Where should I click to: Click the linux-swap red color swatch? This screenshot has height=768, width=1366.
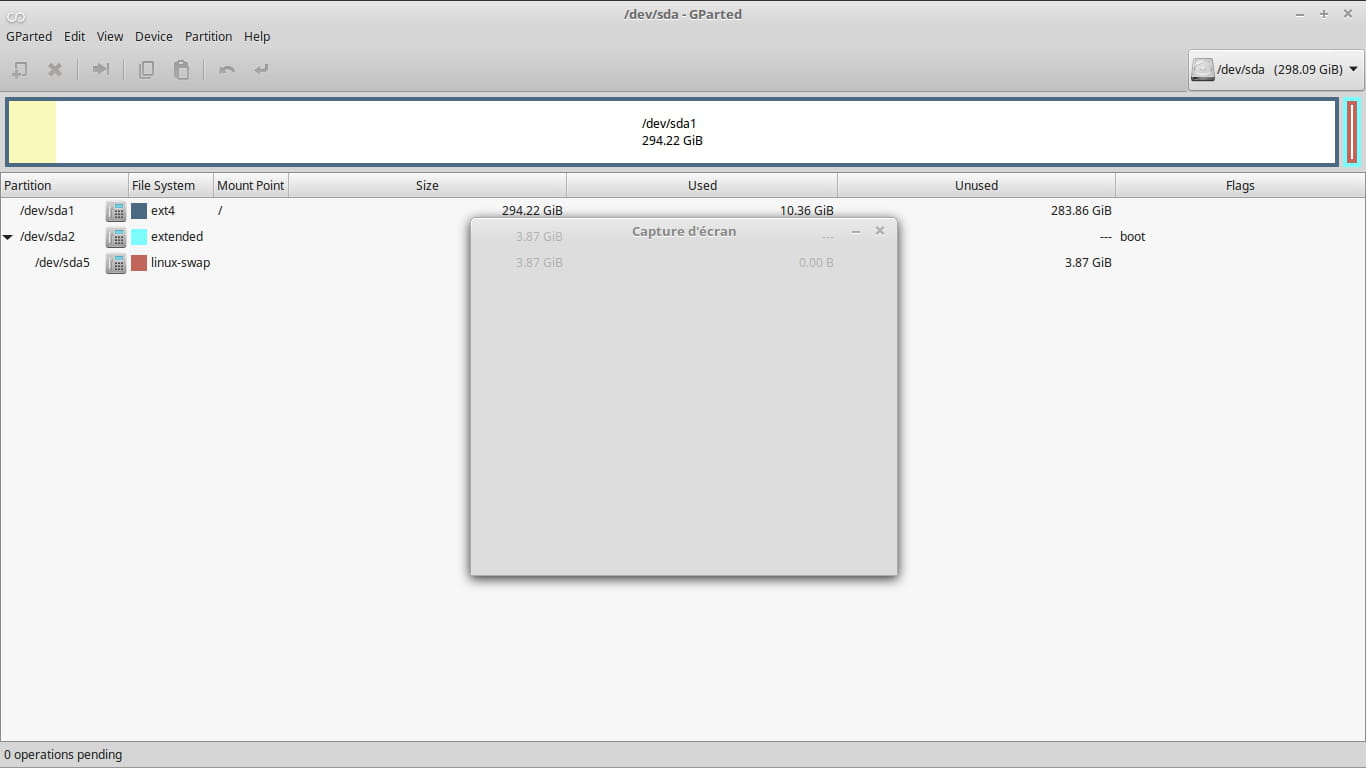(x=139, y=263)
